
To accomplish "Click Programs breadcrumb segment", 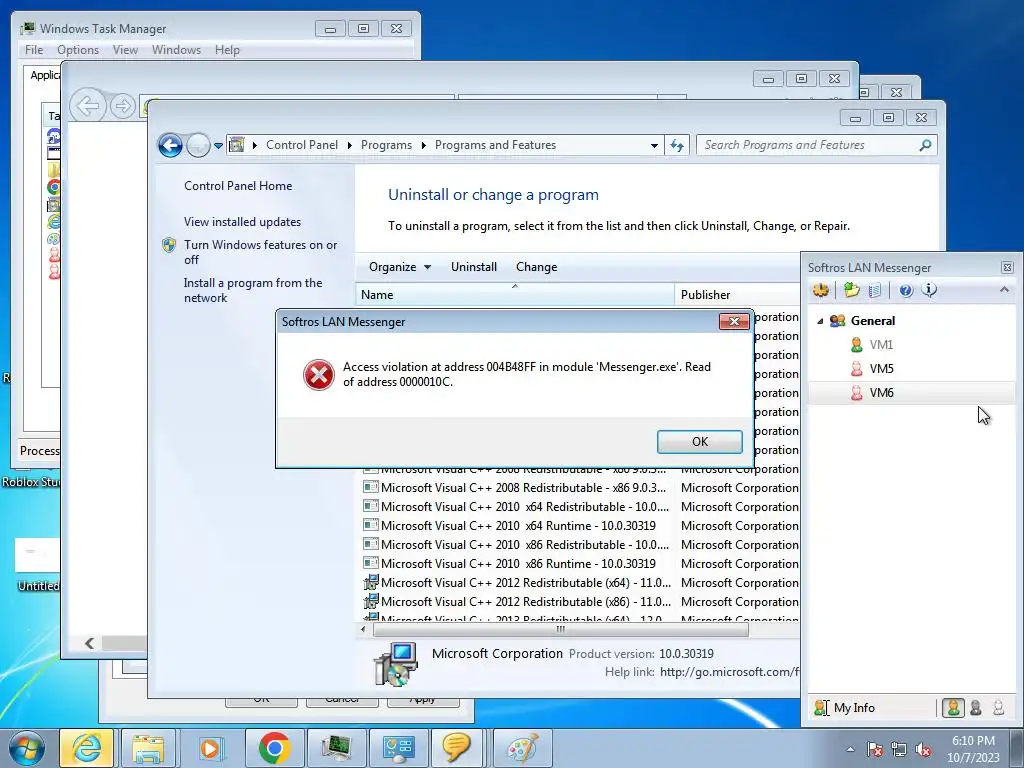I will click(x=386, y=145).
